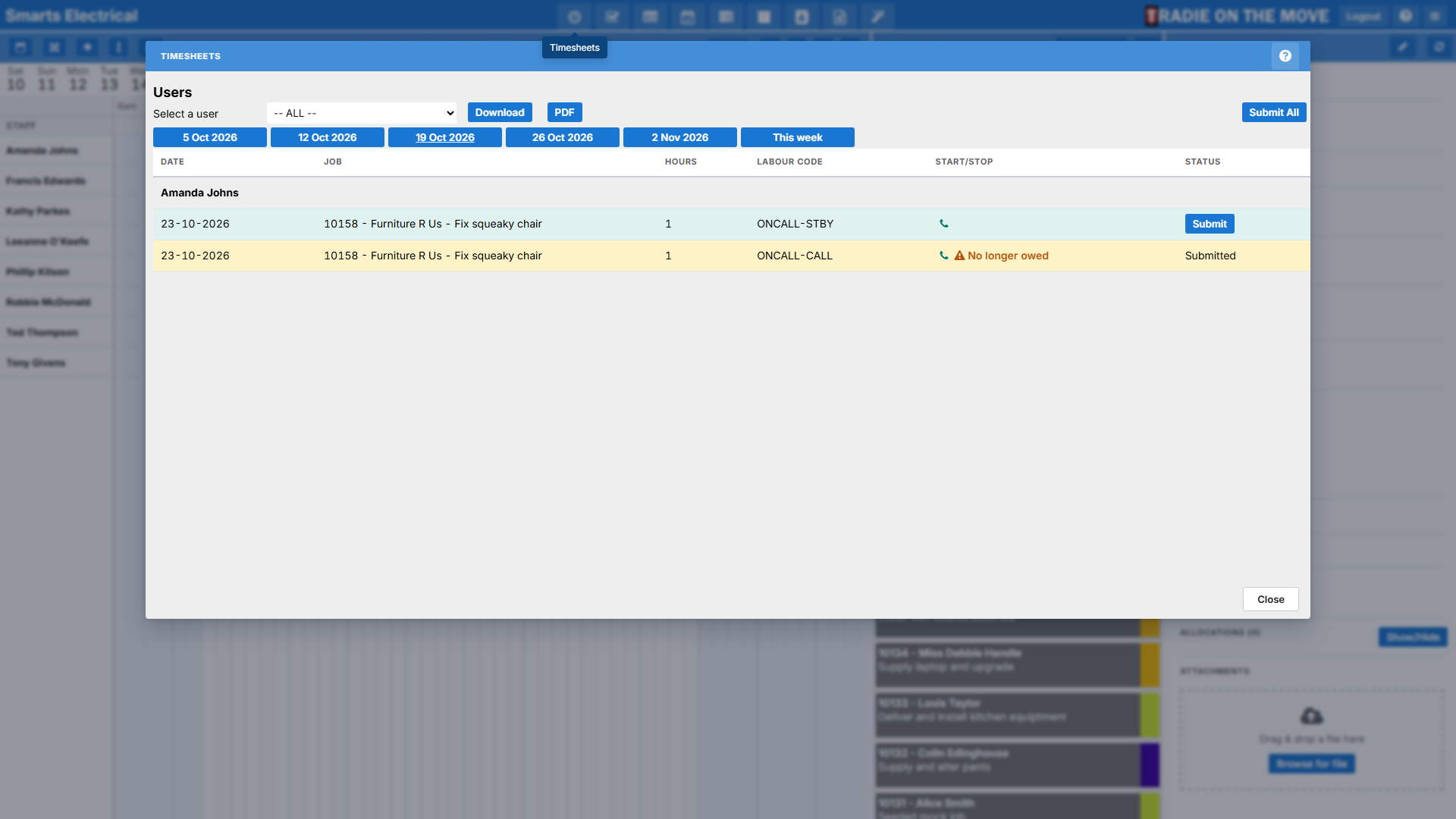1456x819 pixels.
Task: Click the wrench tools icon in top toolbar
Action: (877, 17)
